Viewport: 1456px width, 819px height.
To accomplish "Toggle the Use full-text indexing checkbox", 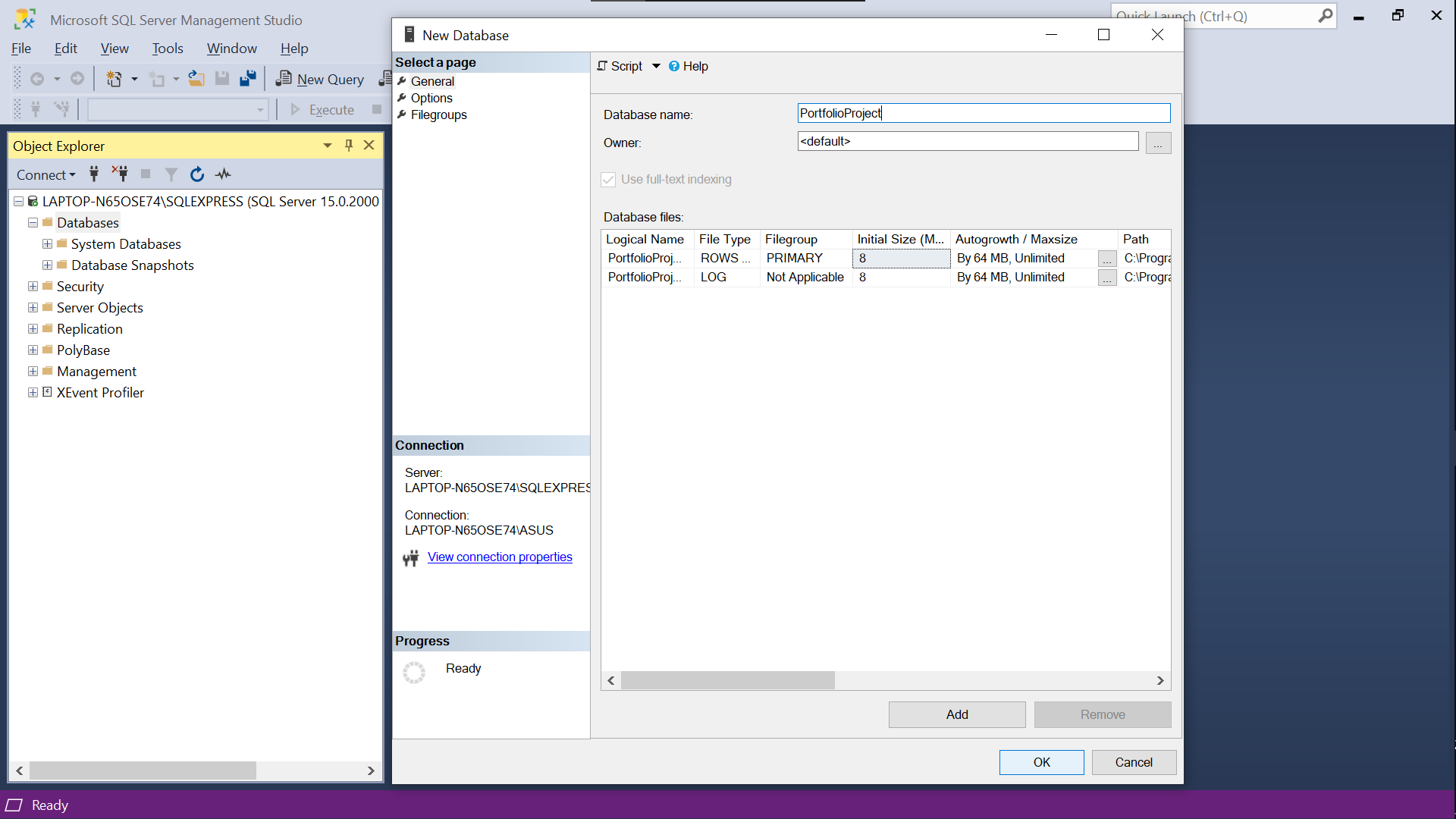I will point(608,180).
